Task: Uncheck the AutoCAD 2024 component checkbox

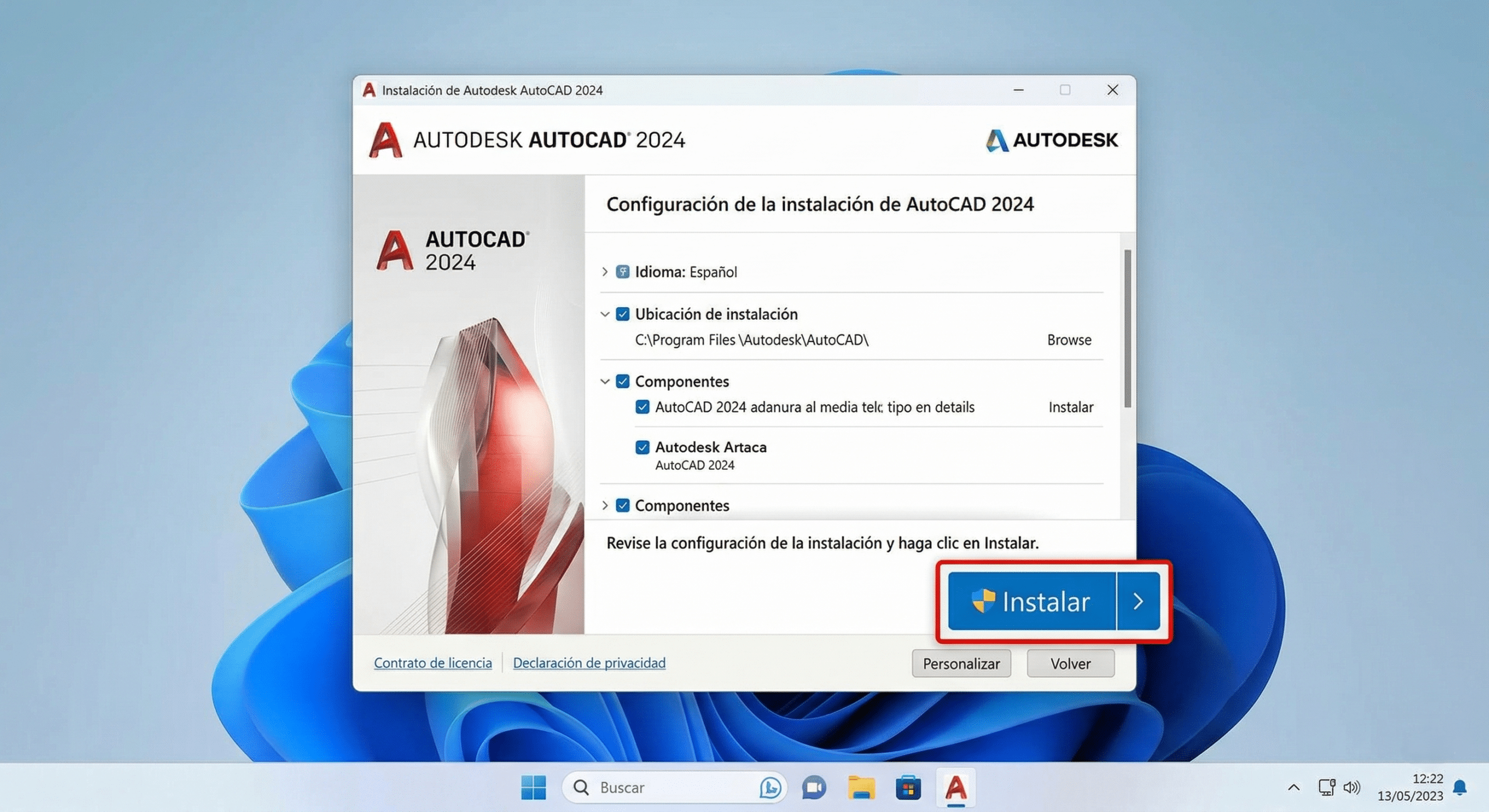Action: (x=642, y=407)
